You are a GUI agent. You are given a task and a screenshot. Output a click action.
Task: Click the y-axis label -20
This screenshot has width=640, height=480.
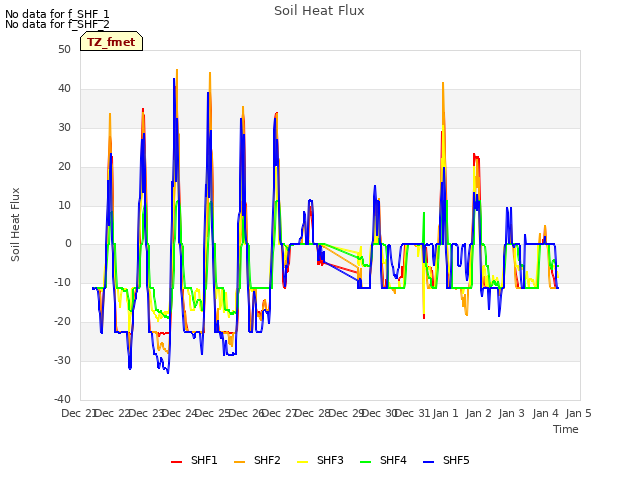62,322
